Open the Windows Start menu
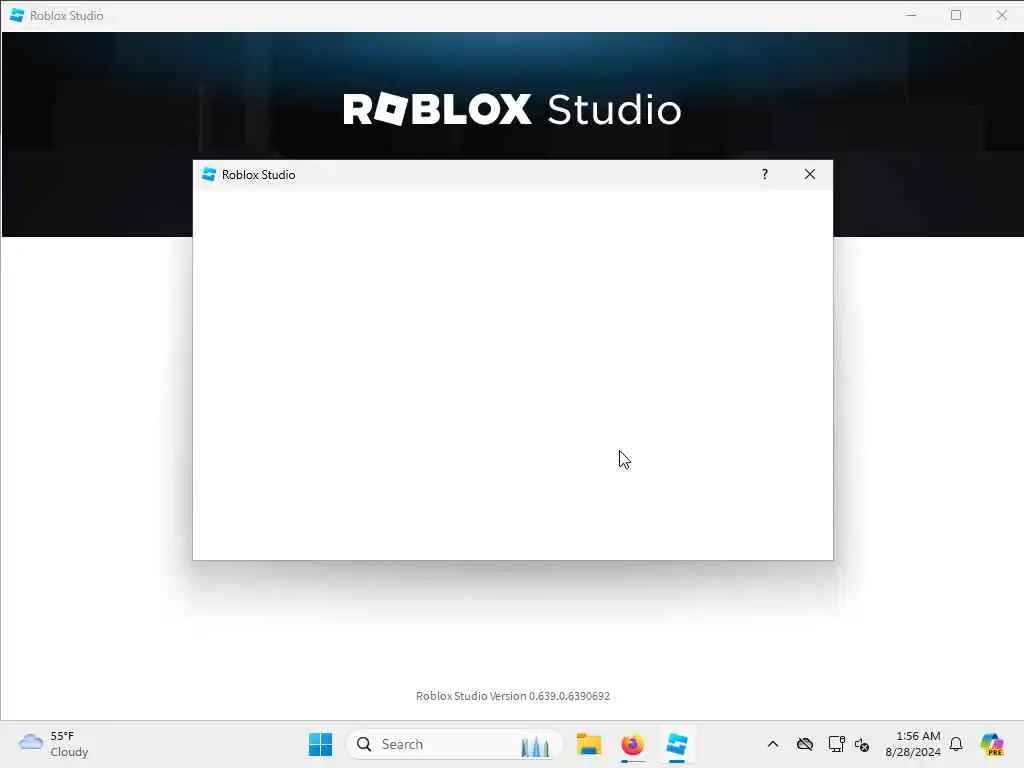The image size is (1024, 768). [321, 744]
